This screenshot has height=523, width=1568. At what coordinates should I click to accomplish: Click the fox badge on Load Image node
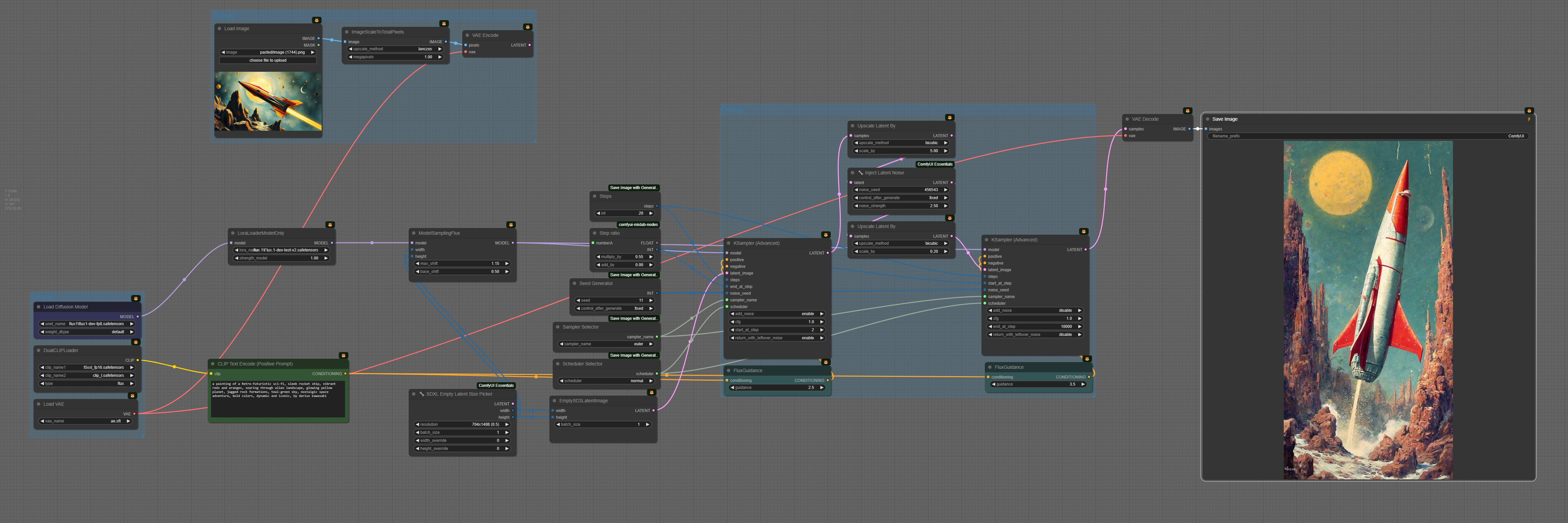pyautogui.click(x=317, y=20)
